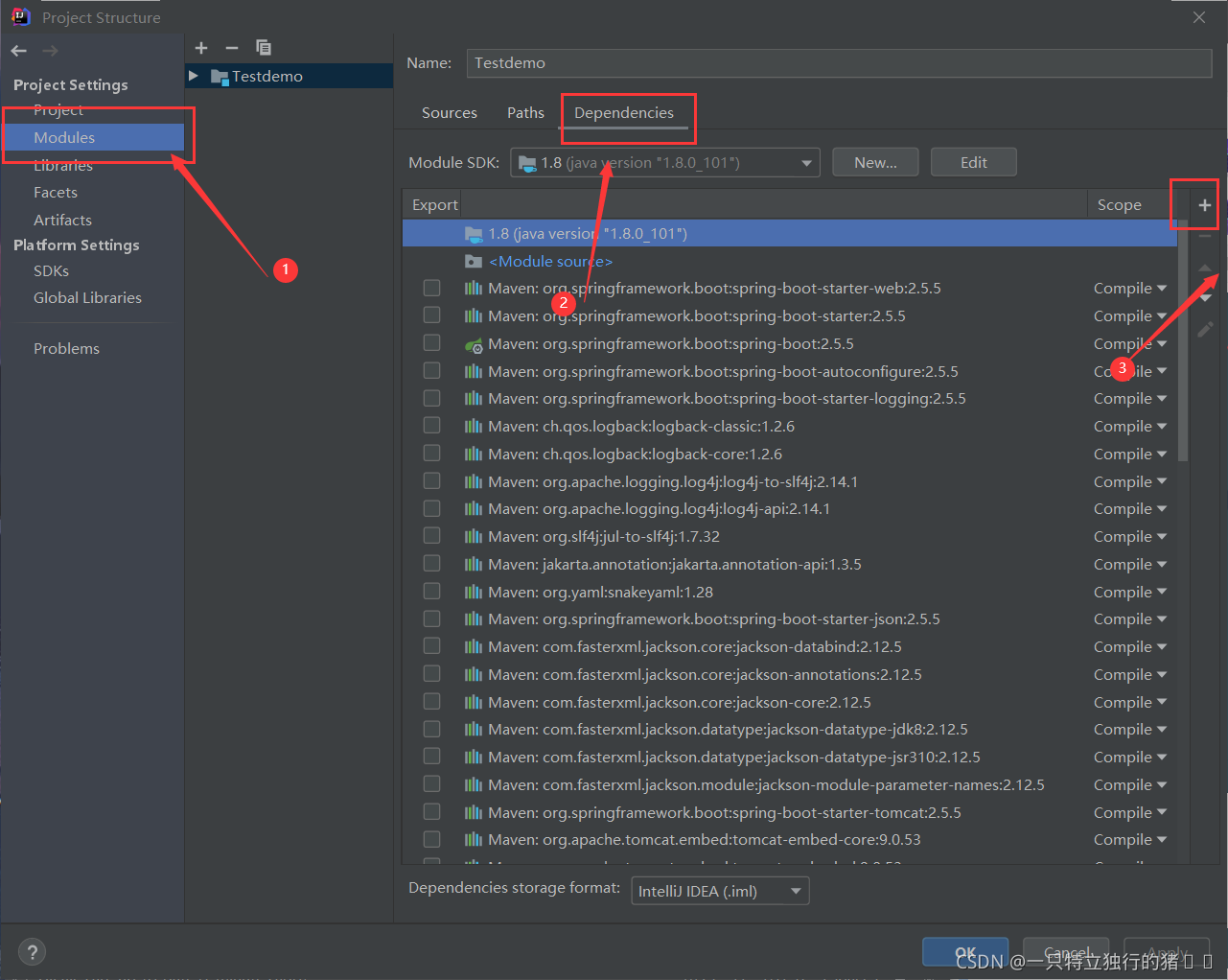Open Global Libraries settings
1228x980 pixels.
[87, 297]
